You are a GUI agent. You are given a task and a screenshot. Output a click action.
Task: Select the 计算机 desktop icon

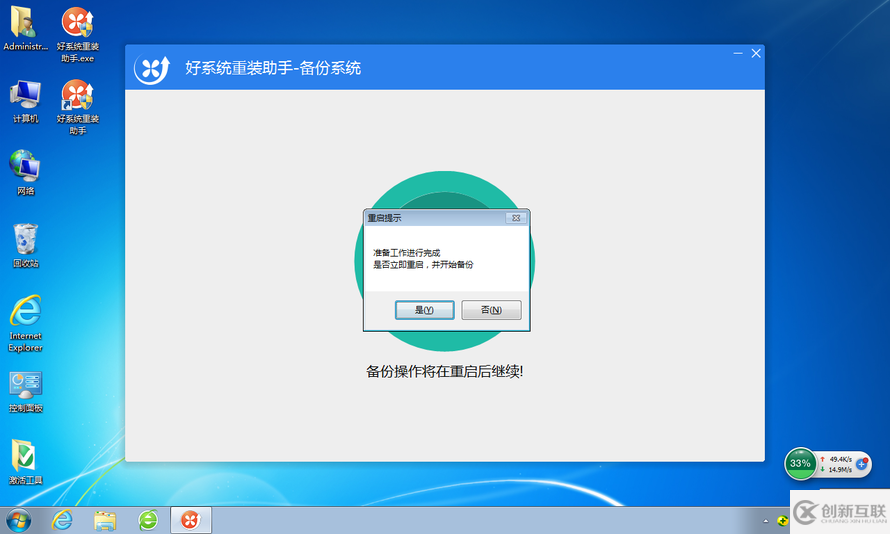[26, 102]
